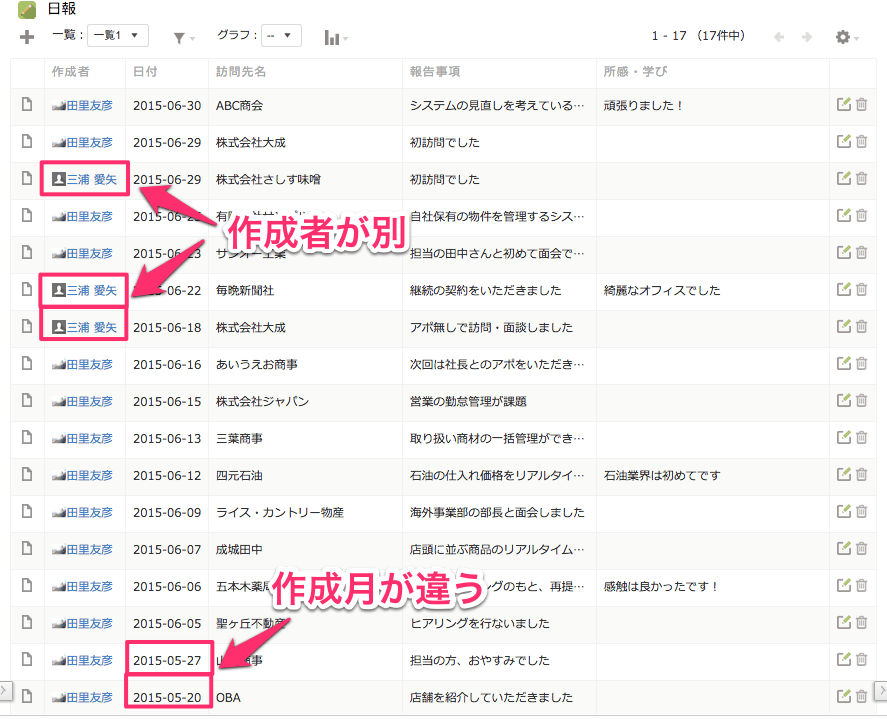Click the 訪問先名 column header
The height and width of the screenshot is (719, 887).
pyautogui.click(x=241, y=72)
